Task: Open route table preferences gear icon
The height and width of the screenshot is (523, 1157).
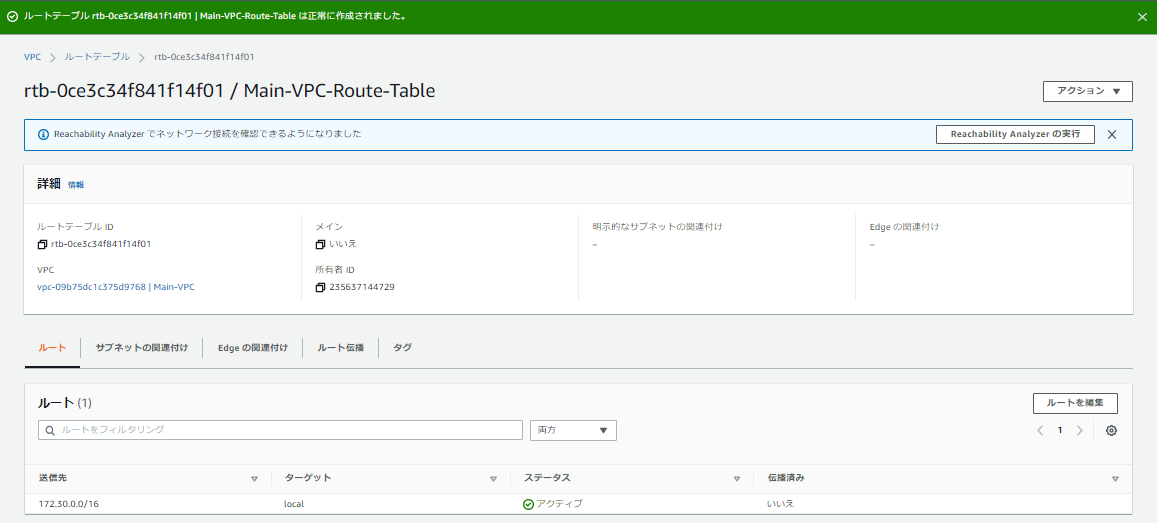Action: [x=1111, y=430]
